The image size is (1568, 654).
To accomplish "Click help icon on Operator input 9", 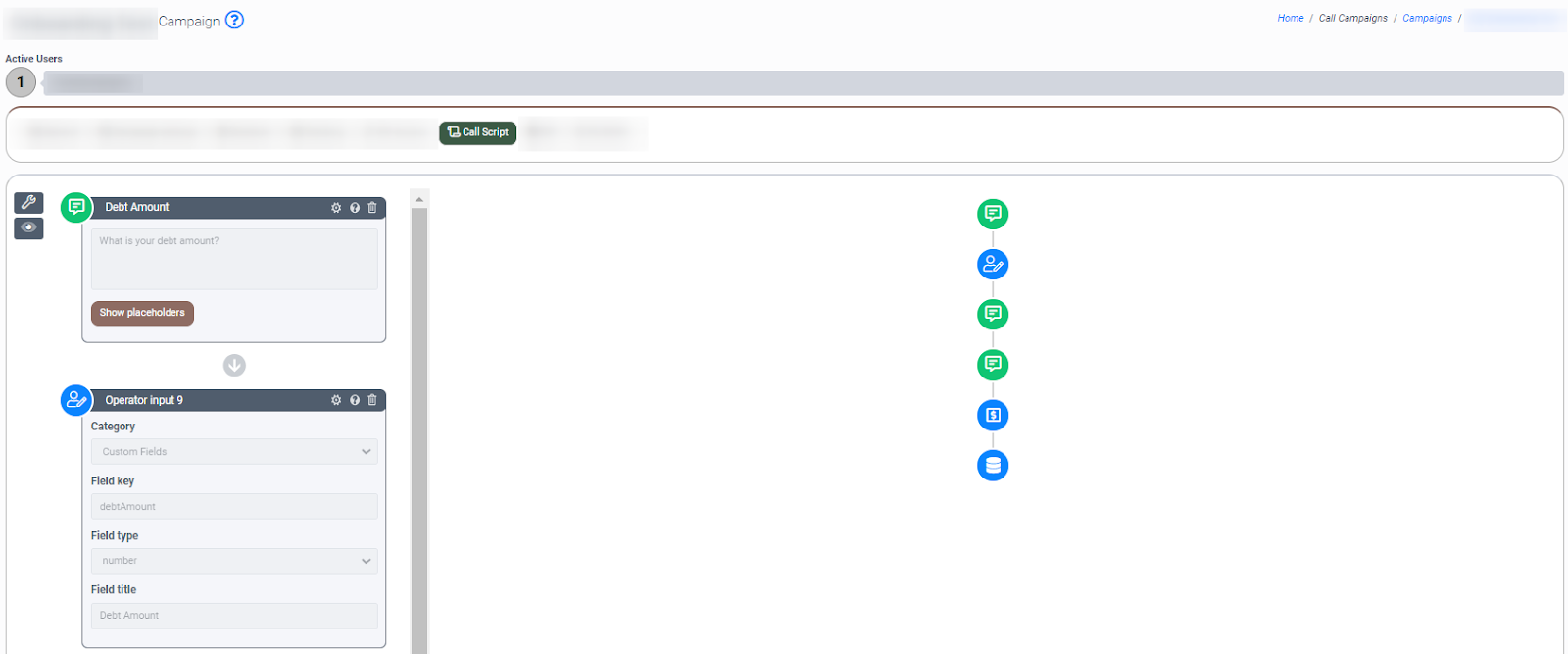I will [x=355, y=400].
